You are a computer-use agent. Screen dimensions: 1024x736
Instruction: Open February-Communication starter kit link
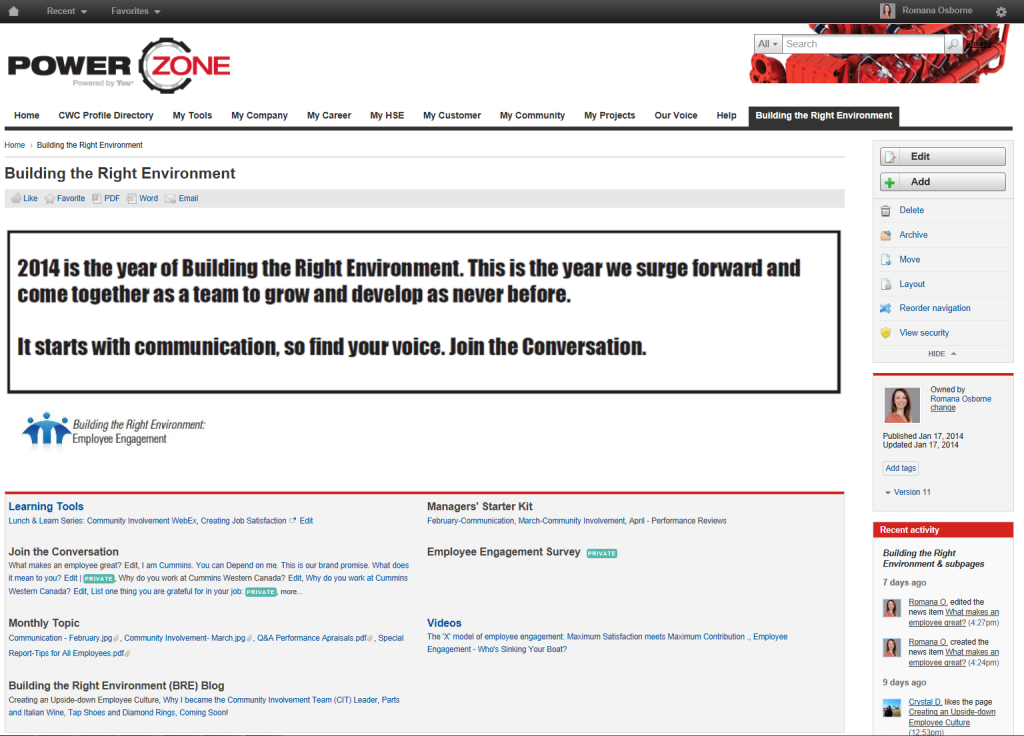click(x=470, y=521)
